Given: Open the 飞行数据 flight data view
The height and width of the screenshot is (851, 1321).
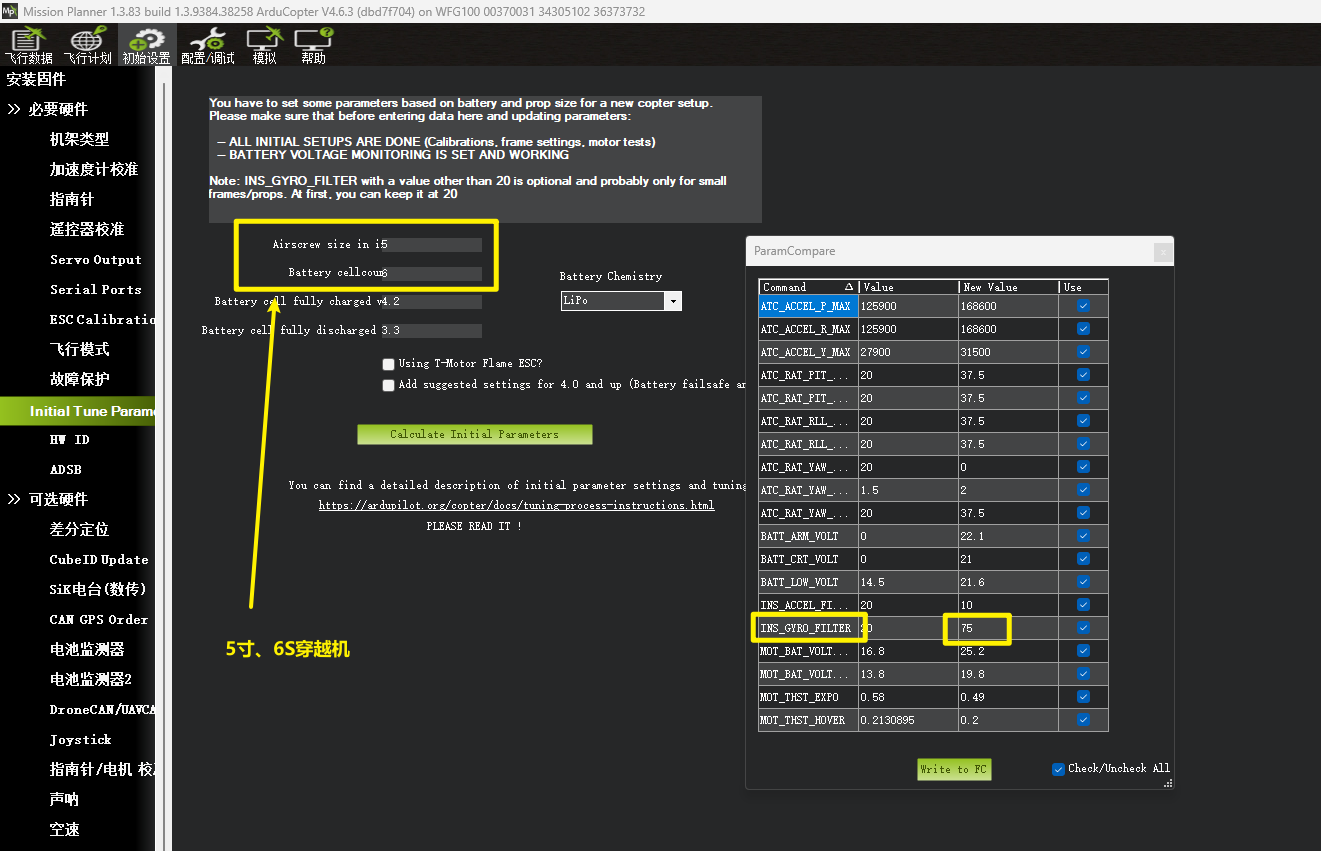Looking at the screenshot, I should tap(28, 46).
